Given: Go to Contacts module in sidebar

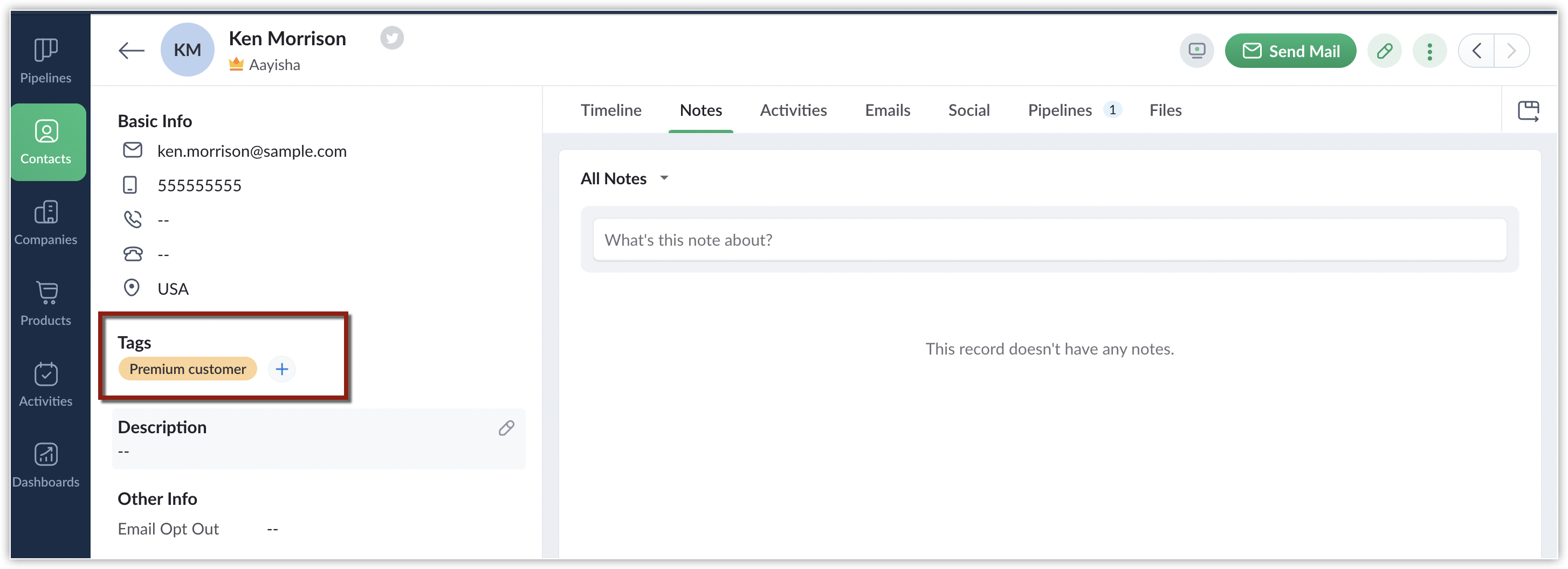Looking at the screenshot, I should click(47, 142).
